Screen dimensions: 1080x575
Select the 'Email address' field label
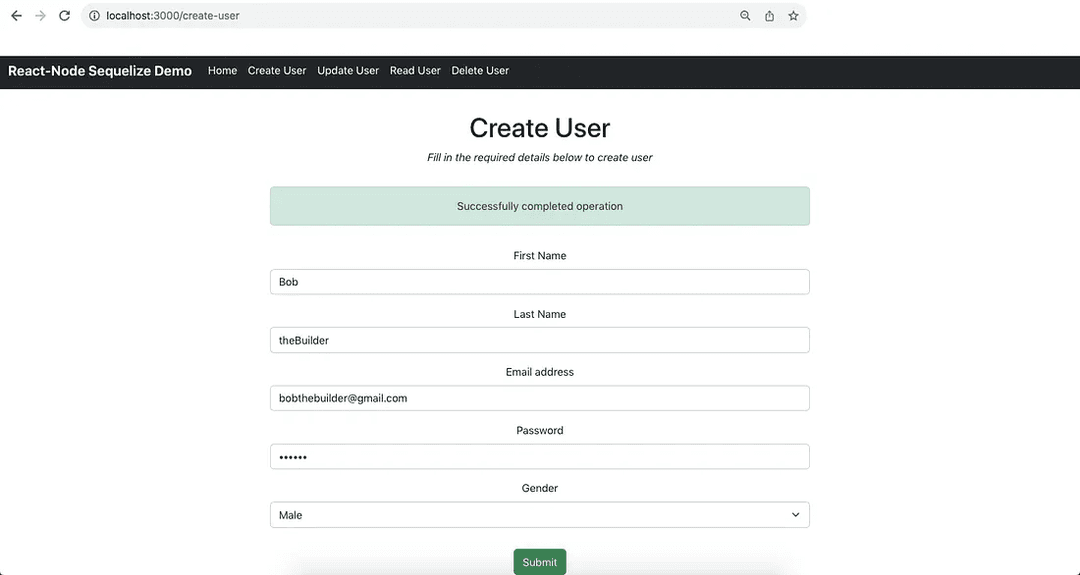pos(540,372)
